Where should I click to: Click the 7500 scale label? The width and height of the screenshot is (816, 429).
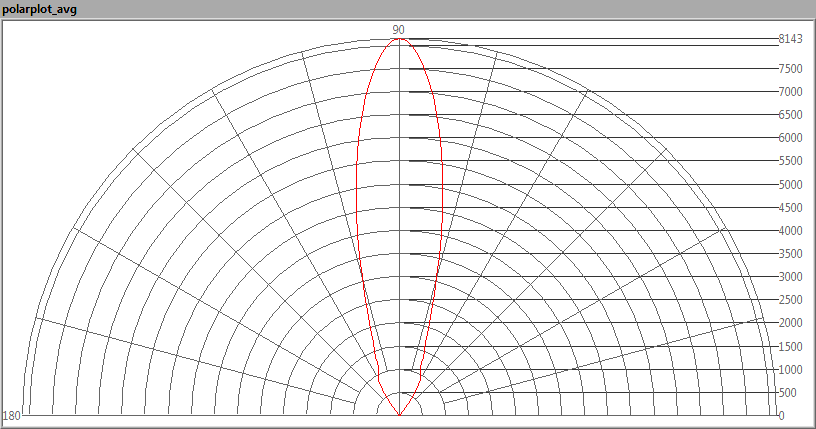790,69
